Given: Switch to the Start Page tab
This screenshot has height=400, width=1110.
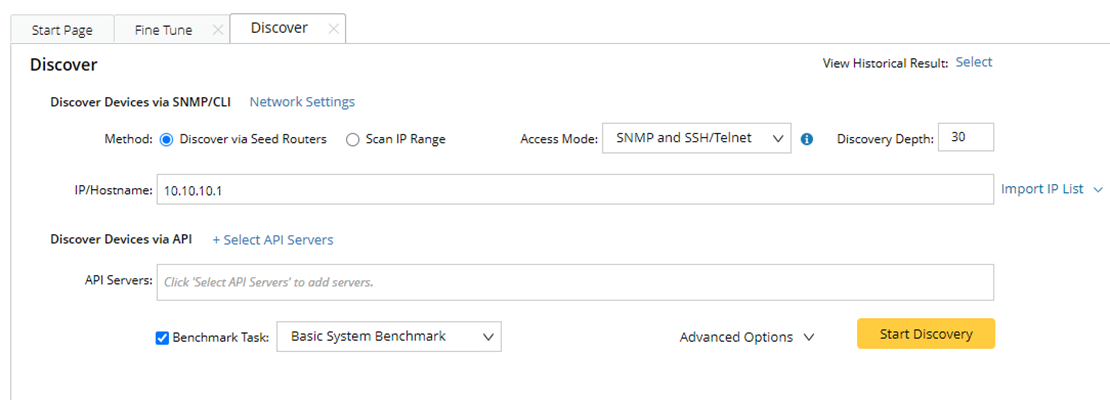Looking at the screenshot, I should point(62,30).
